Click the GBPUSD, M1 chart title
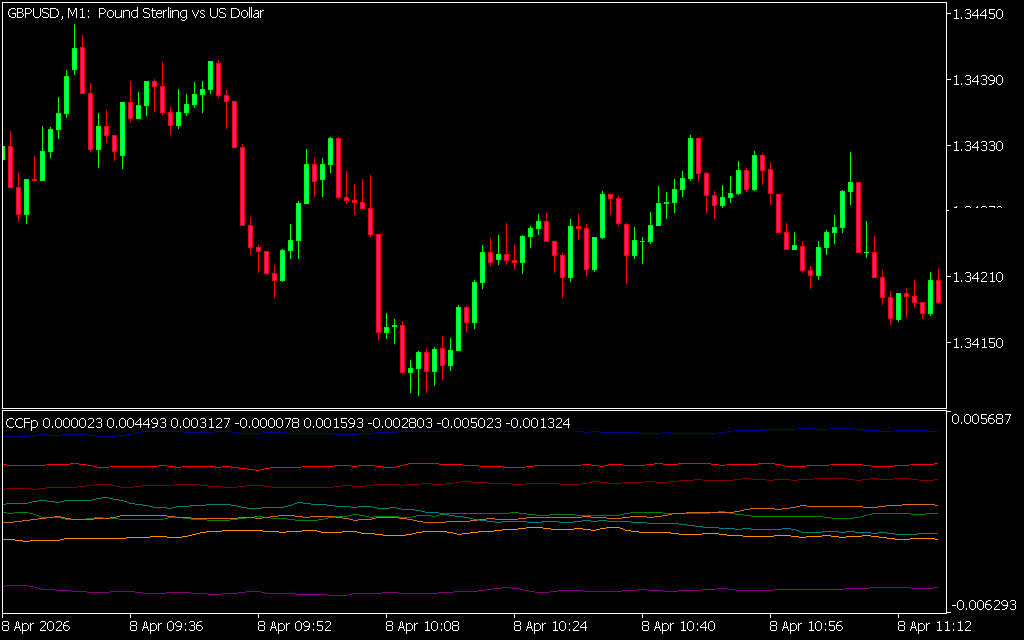Screen dimensions: 1024x640 (x=135, y=14)
